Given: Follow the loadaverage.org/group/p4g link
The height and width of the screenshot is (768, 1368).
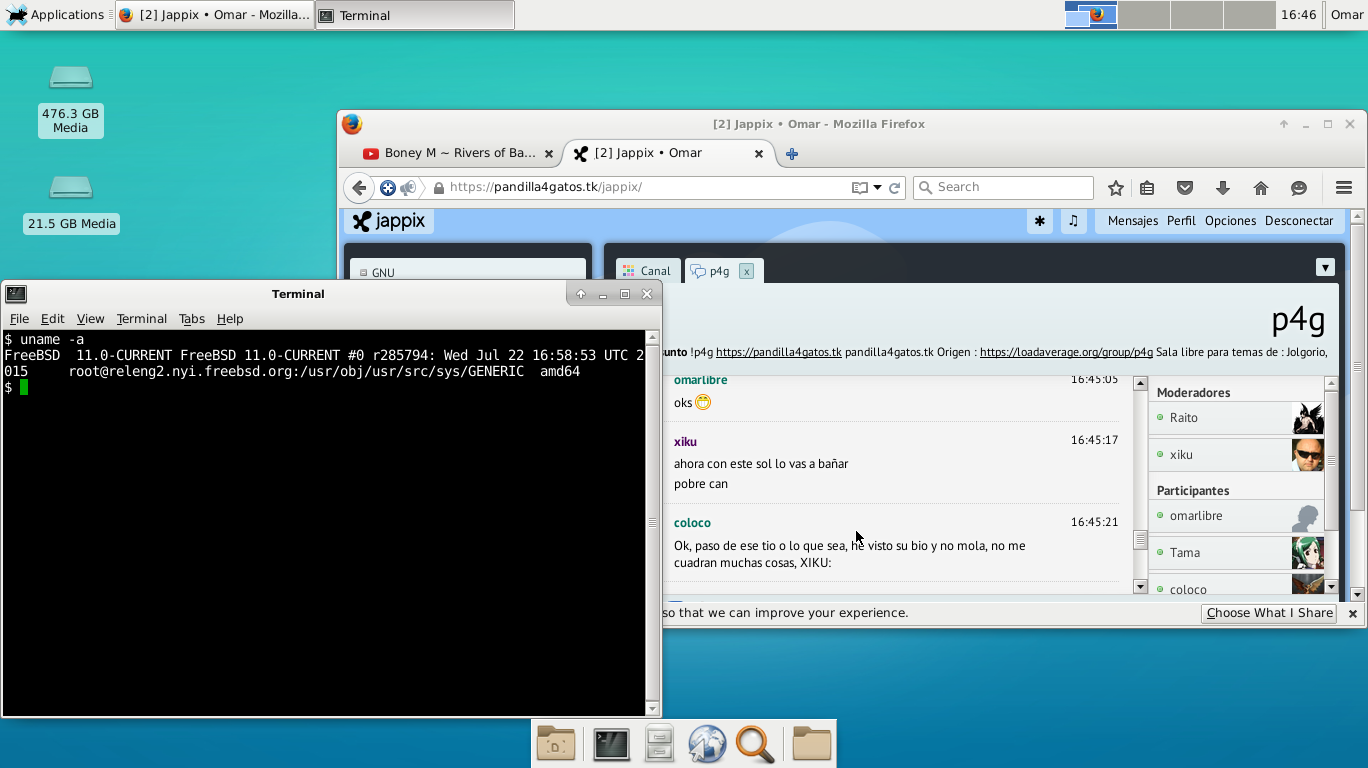Looking at the screenshot, I should tap(1066, 352).
